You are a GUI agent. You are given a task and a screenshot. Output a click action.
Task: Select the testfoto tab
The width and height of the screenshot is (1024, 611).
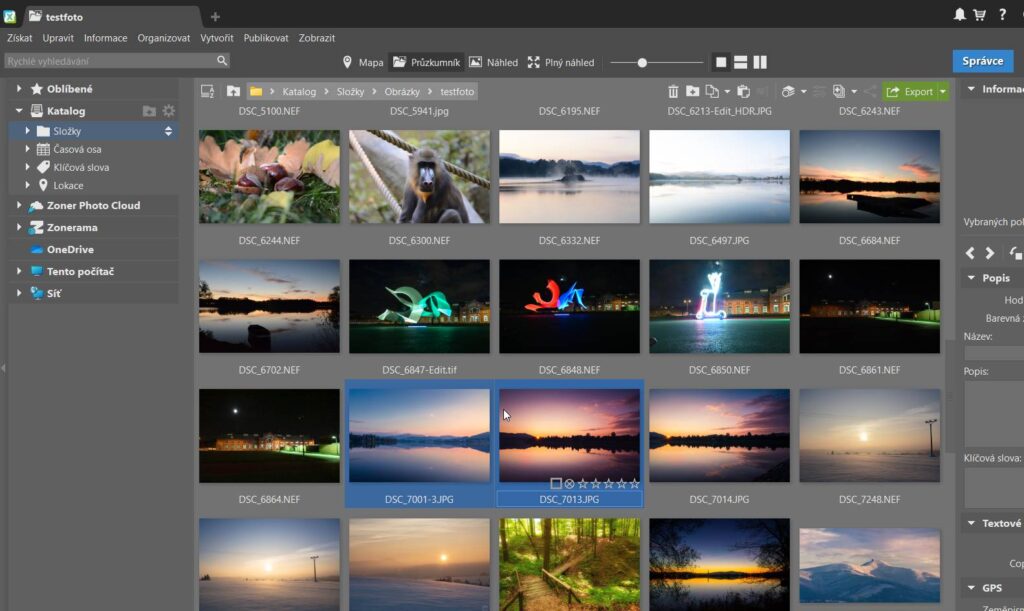click(64, 17)
